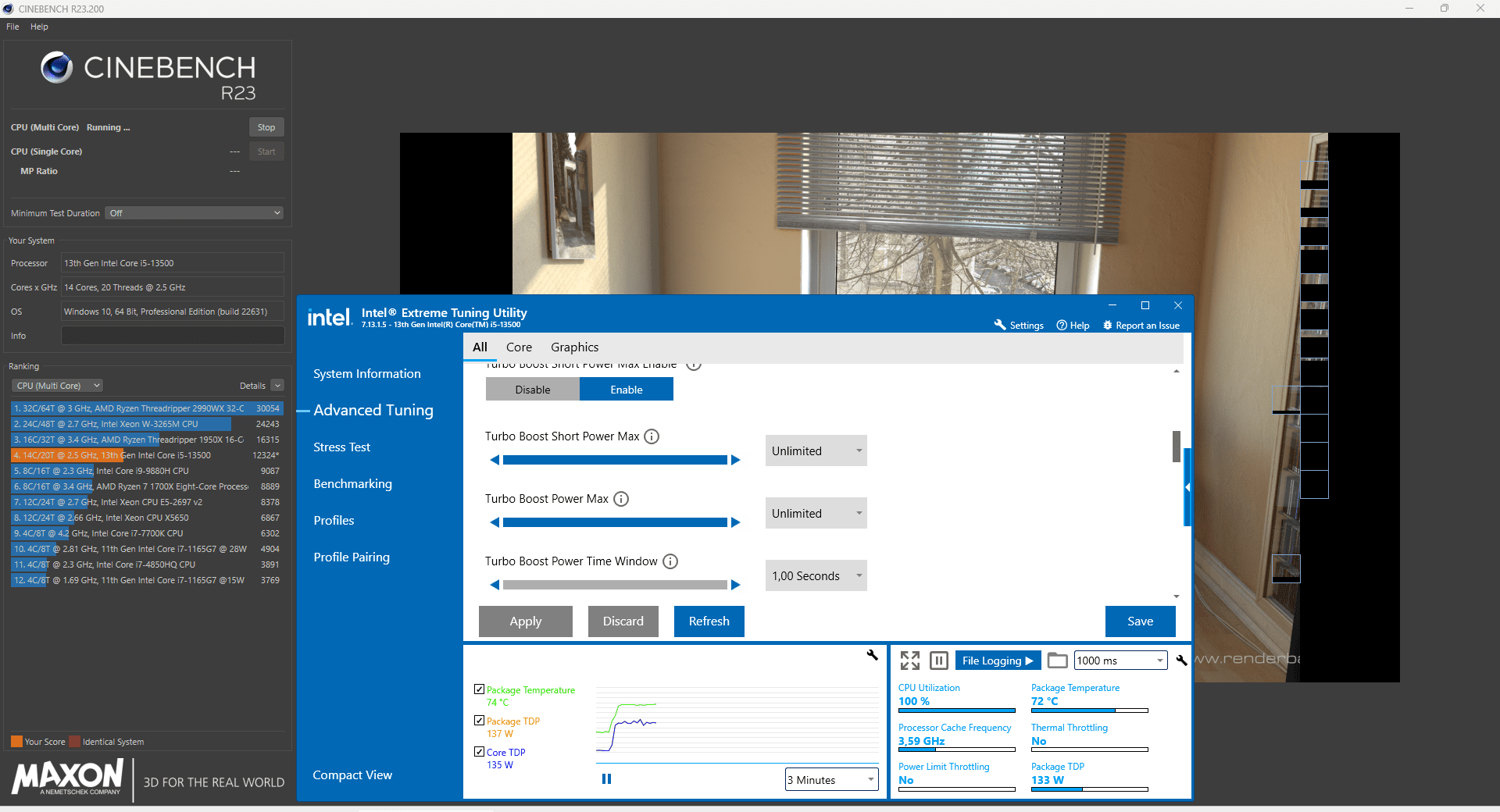Switch to the Graphics tab in XTU
Viewport: 1500px width, 812px height.
pos(574,347)
